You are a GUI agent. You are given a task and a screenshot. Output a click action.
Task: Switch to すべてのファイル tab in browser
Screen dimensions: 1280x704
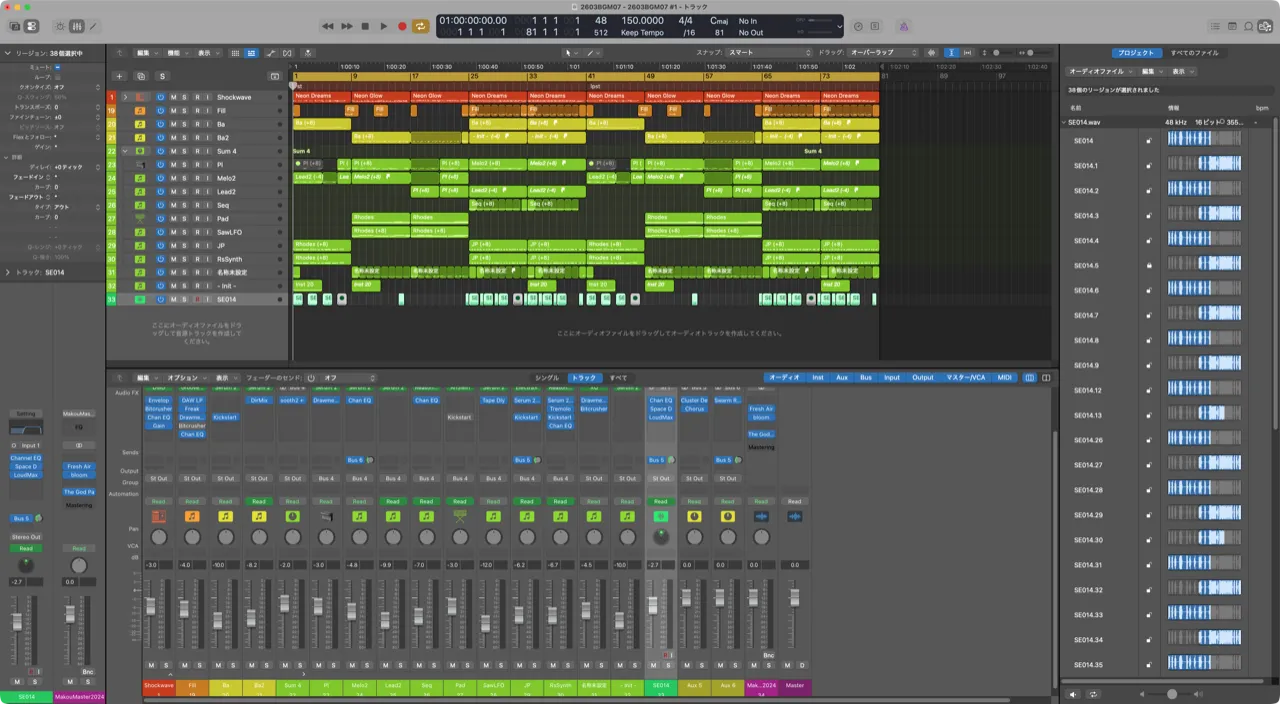1194,52
